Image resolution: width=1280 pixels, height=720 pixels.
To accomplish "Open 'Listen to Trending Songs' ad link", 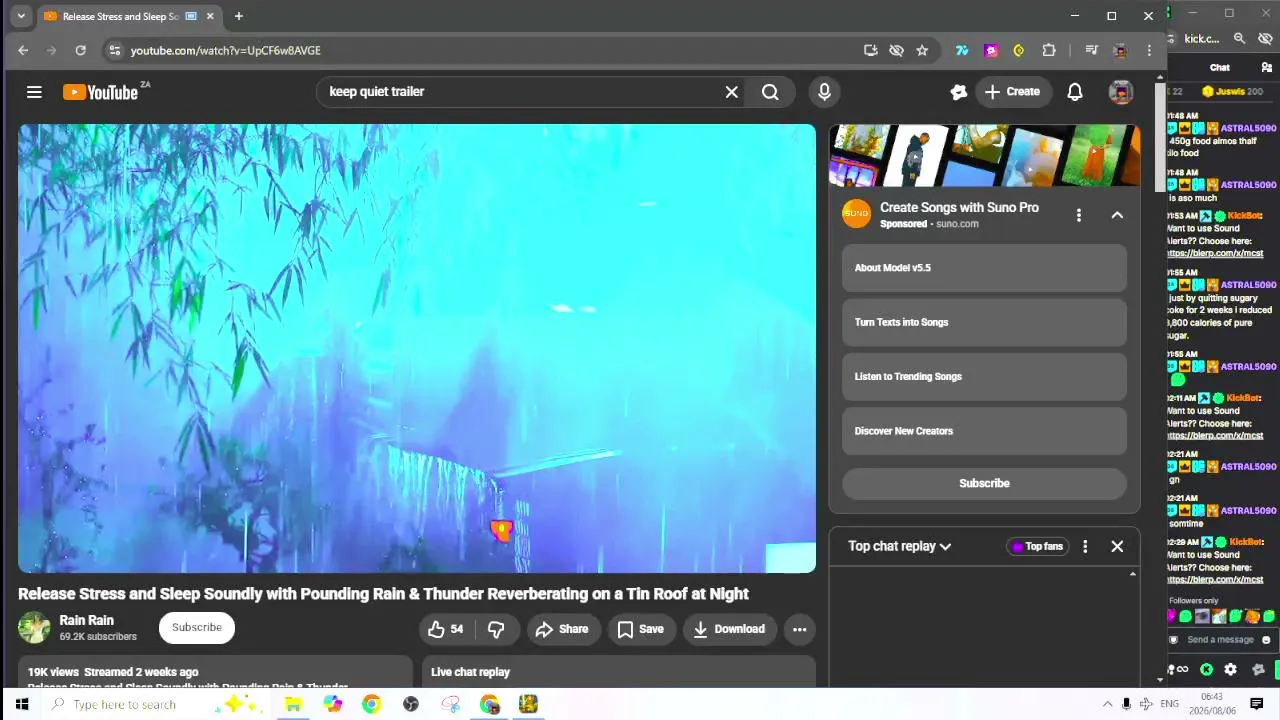I will (984, 377).
